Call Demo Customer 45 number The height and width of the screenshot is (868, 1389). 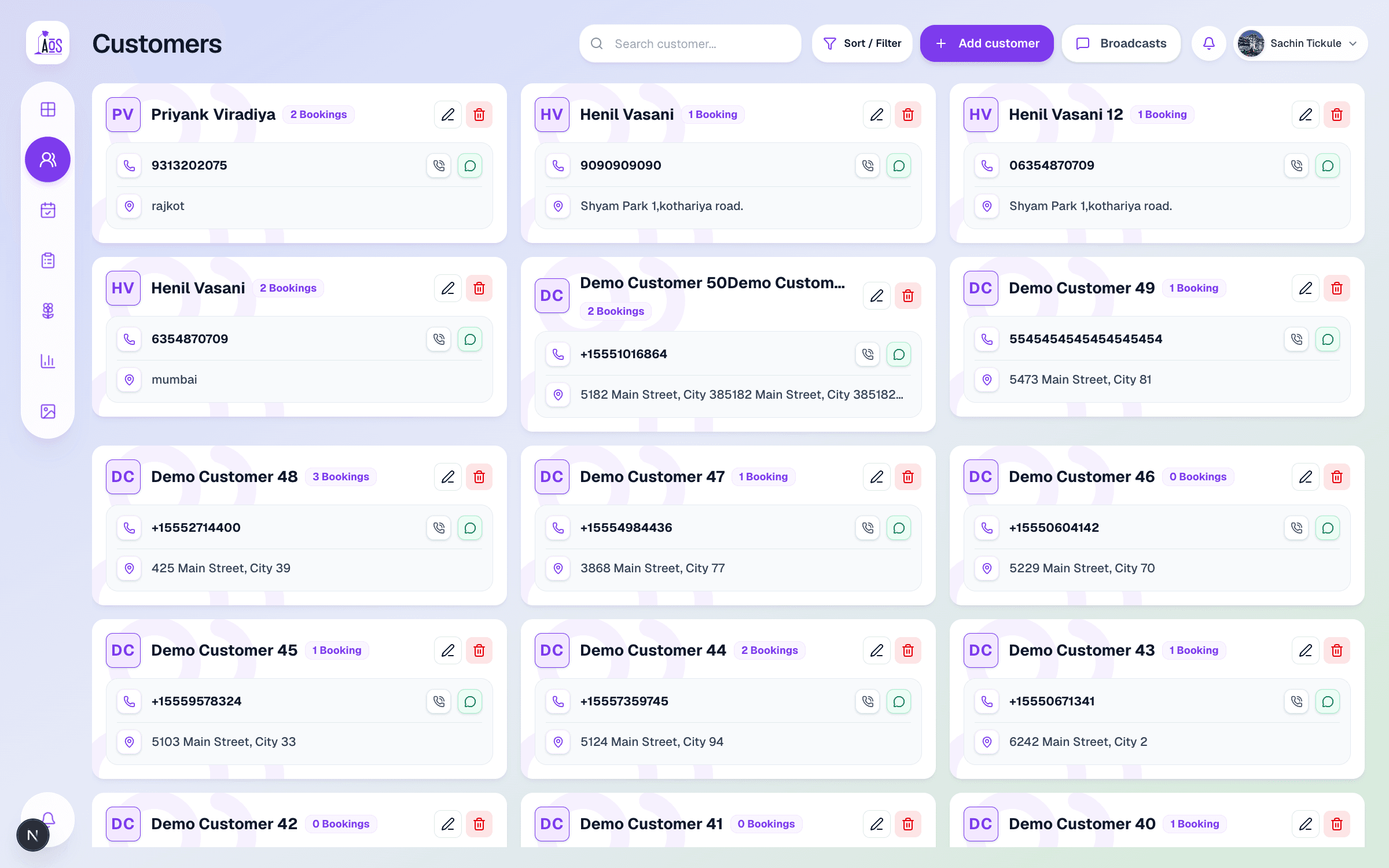pyautogui.click(x=439, y=701)
